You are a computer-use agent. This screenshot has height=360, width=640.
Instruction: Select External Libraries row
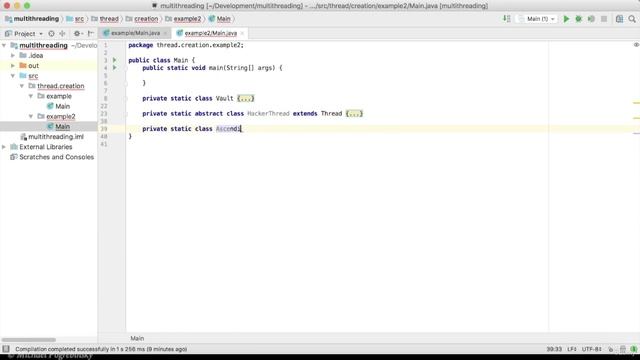click(x=49, y=147)
